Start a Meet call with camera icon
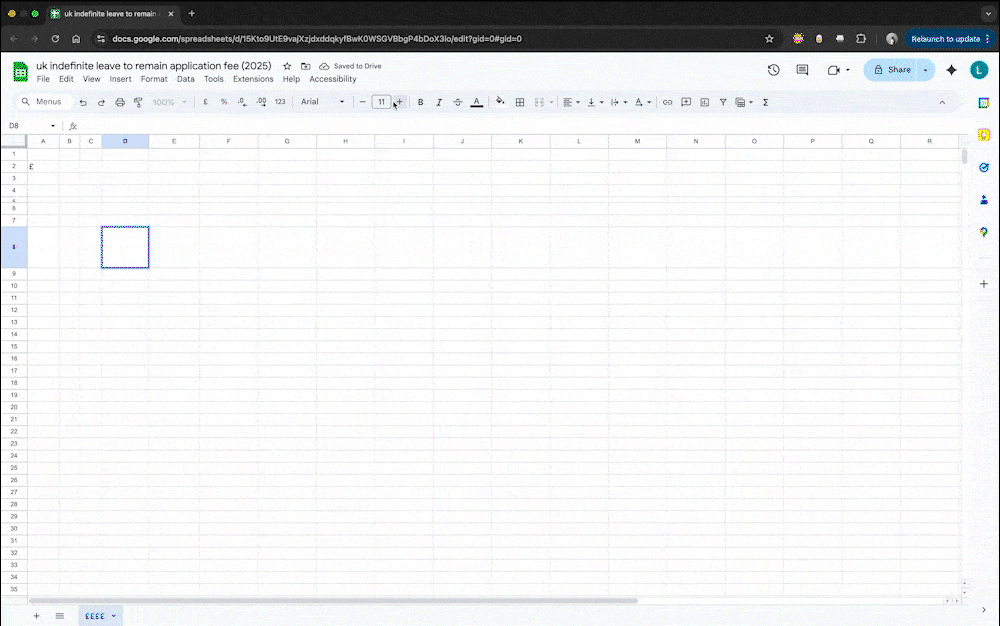 pyautogui.click(x=834, y=70)
